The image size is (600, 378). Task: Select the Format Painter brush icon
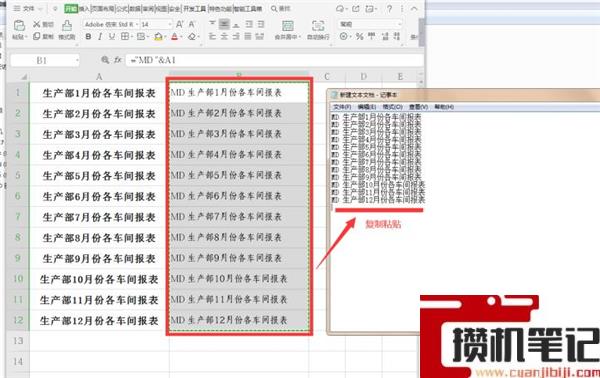coord(67,25)
